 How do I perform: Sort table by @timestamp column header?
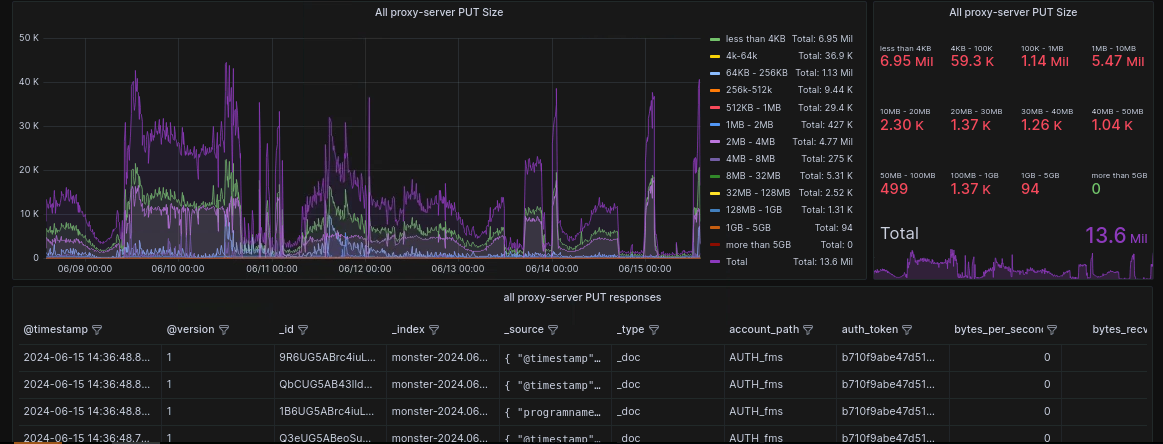click(x=56, y=329)
